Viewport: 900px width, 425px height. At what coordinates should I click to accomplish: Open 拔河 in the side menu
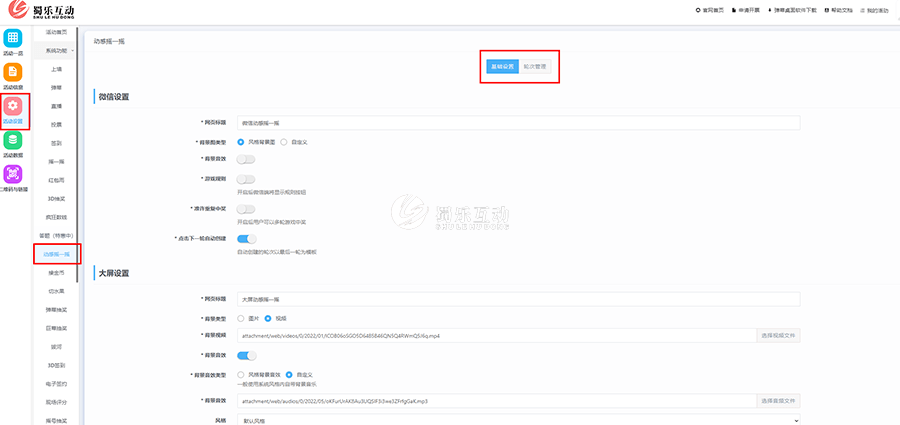(x=56, y=346)
